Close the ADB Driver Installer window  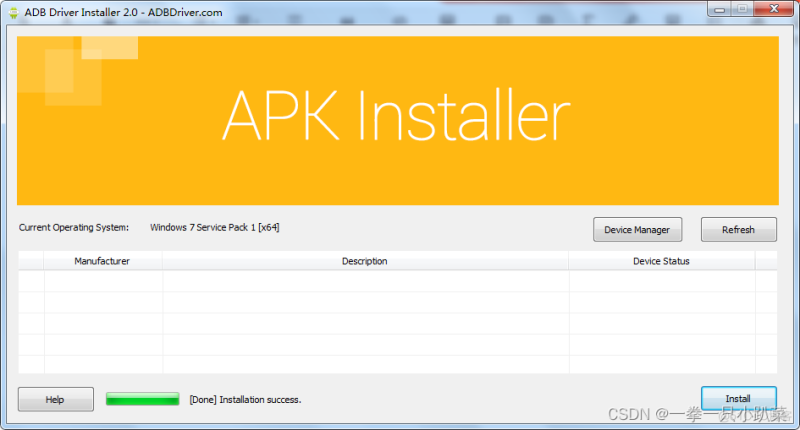pos(773,9)
